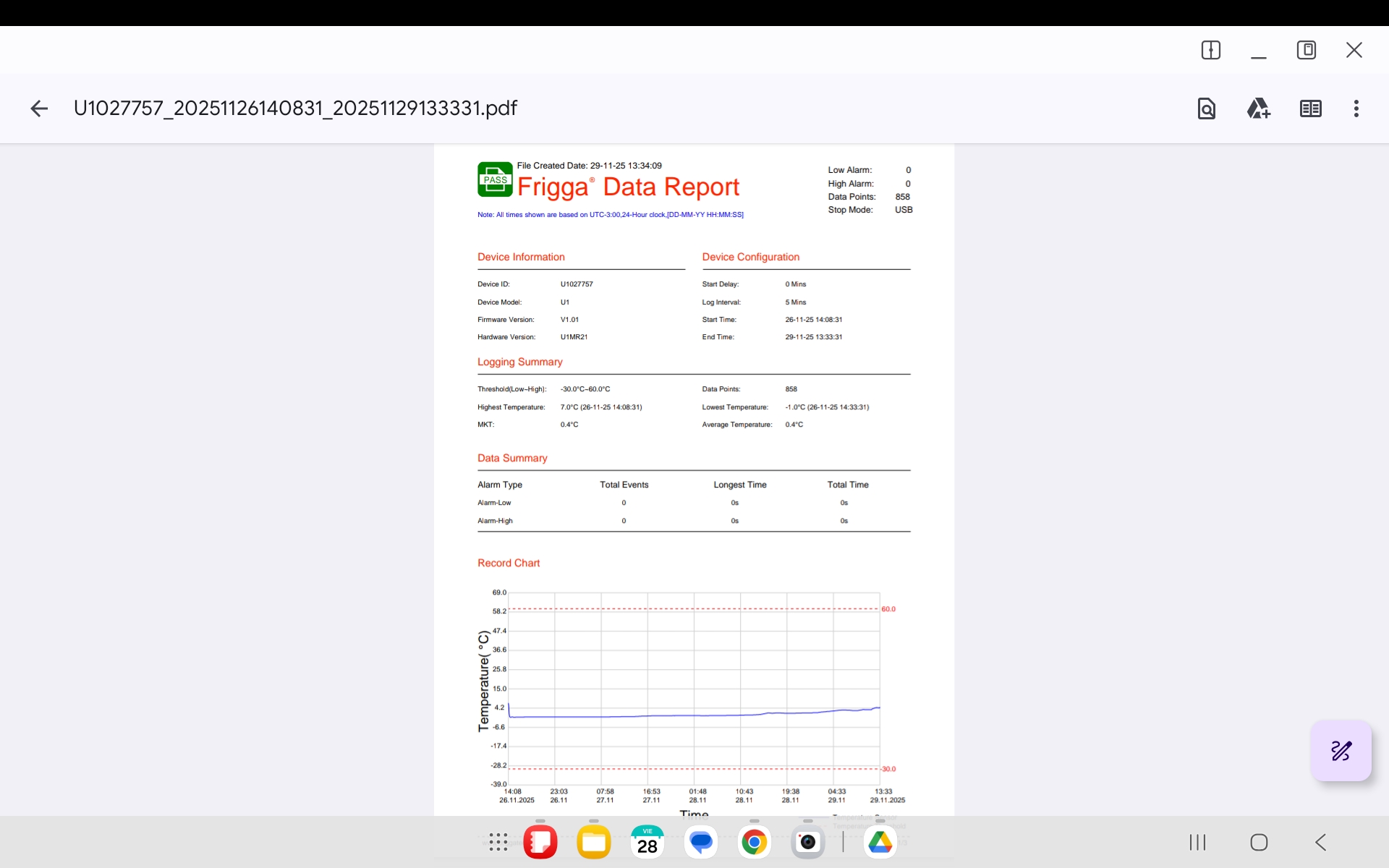Open the Calendar app showing 28
This screenshot has height=868, width=1389.
[x=647, y=842]
